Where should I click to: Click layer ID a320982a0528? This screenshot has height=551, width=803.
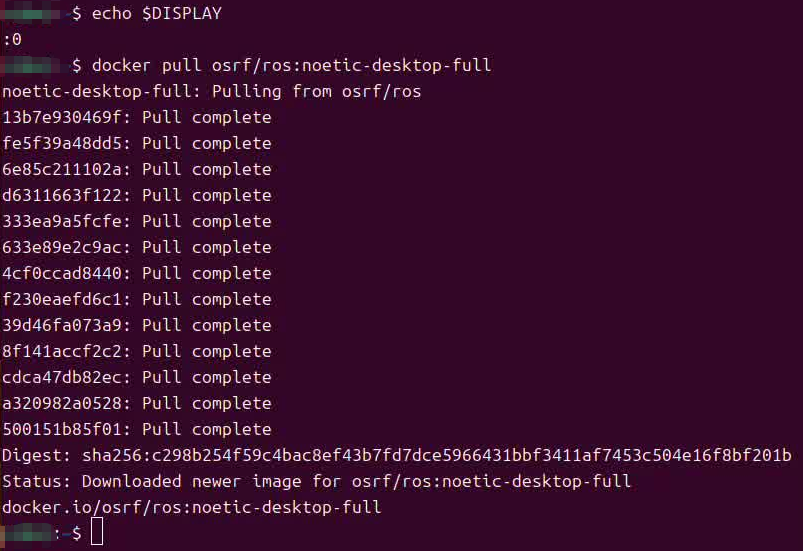click(x=62, y=404)
